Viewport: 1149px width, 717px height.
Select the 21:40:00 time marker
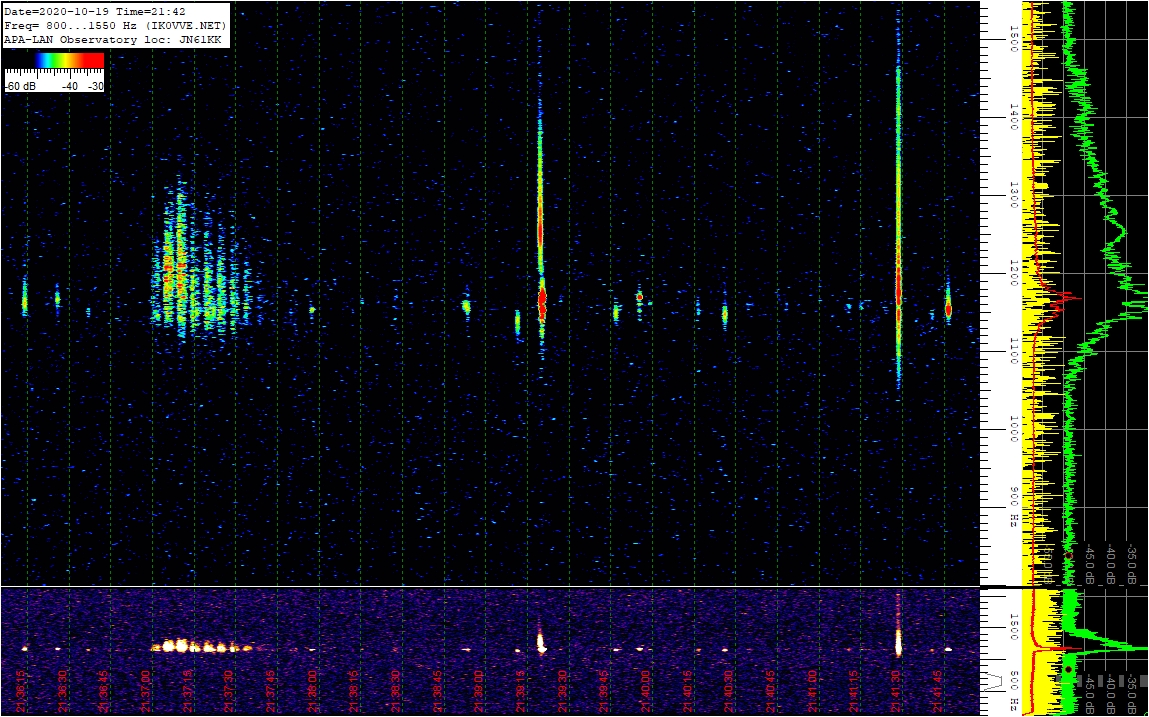click(x=646, y=689)
